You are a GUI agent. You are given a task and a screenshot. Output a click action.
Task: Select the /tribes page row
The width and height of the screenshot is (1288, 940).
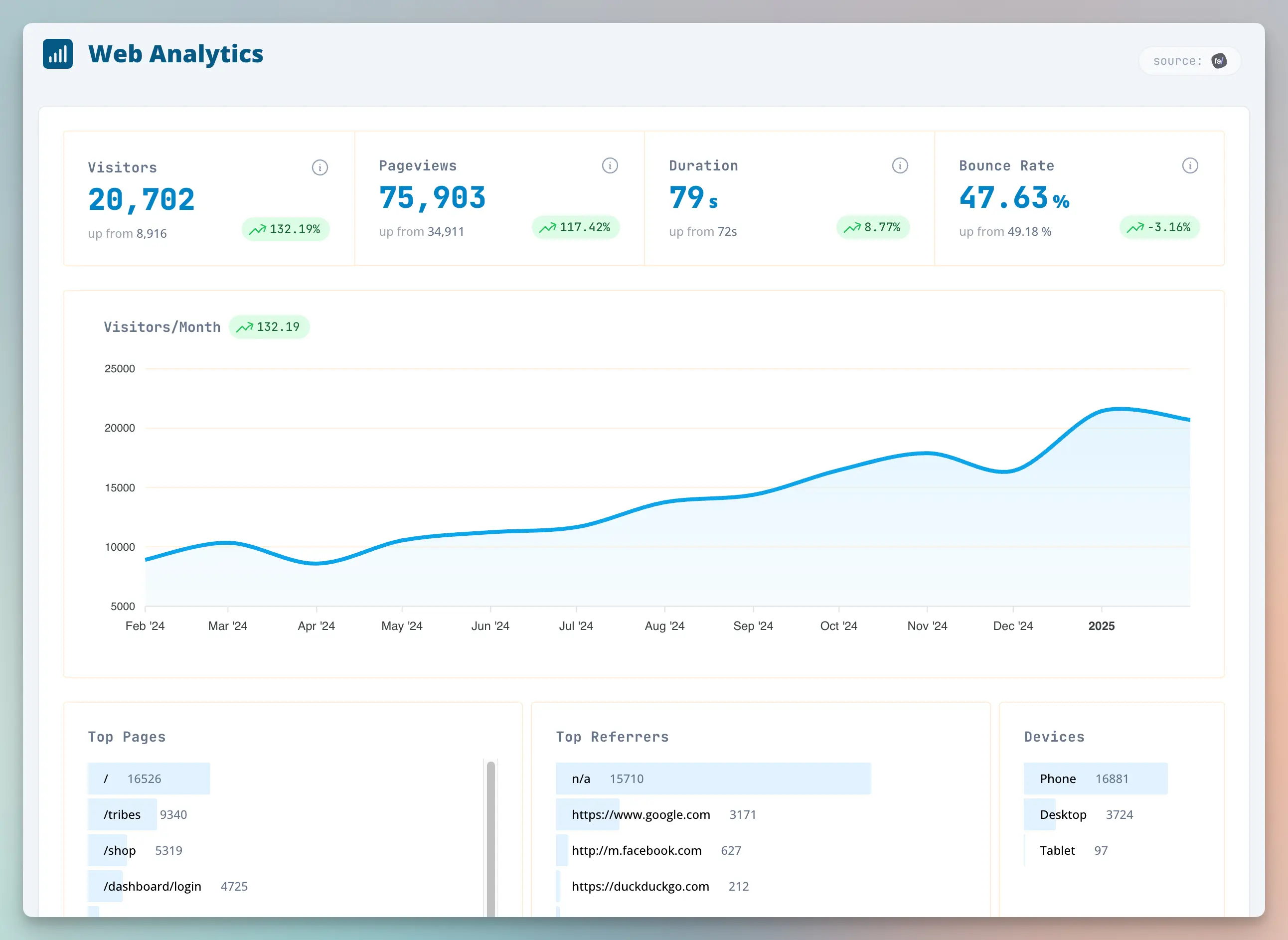click(285, 814)
